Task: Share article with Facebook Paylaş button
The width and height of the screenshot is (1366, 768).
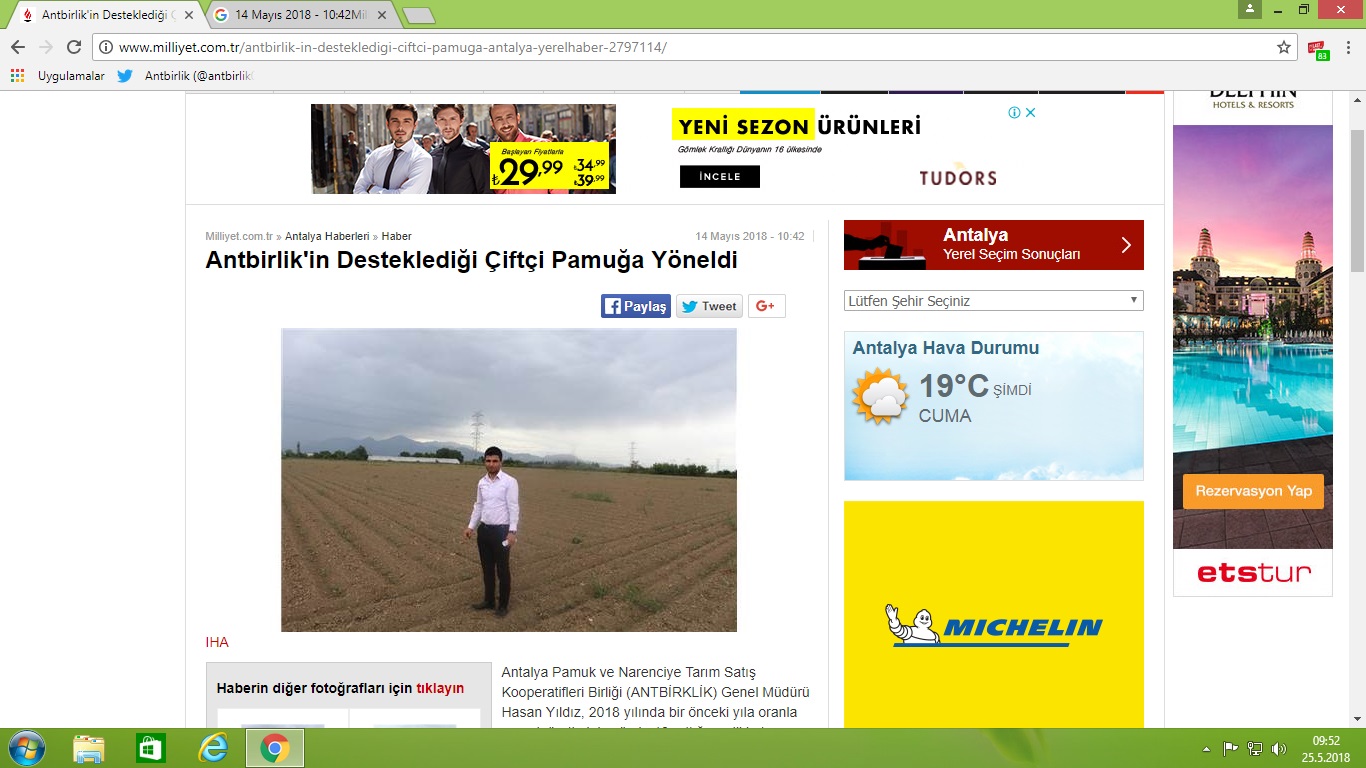Action: (636, 306)
